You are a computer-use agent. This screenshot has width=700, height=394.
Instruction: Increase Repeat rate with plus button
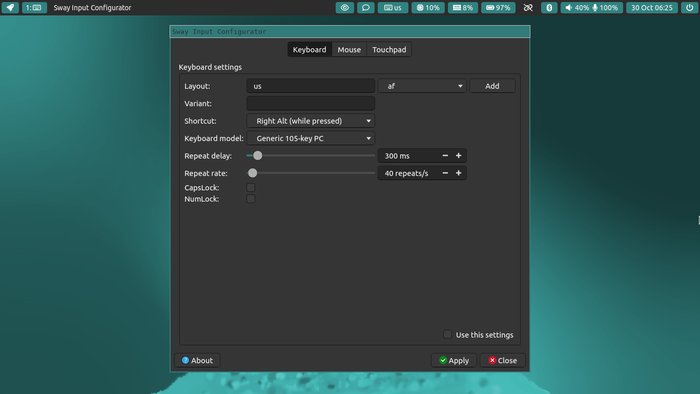click(458, 173)
